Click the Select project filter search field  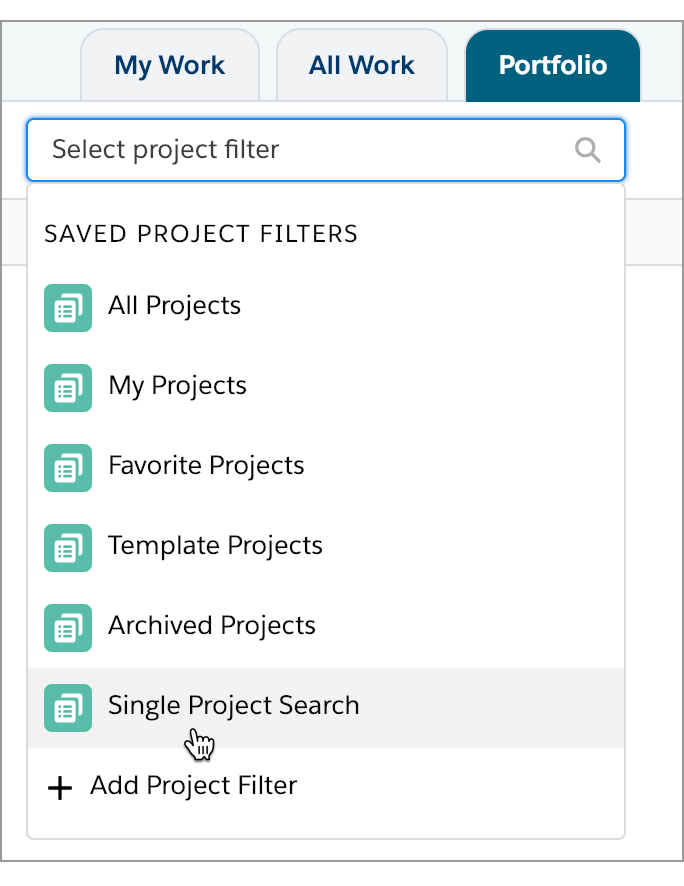pyautogui.click(x=326, y=150)
